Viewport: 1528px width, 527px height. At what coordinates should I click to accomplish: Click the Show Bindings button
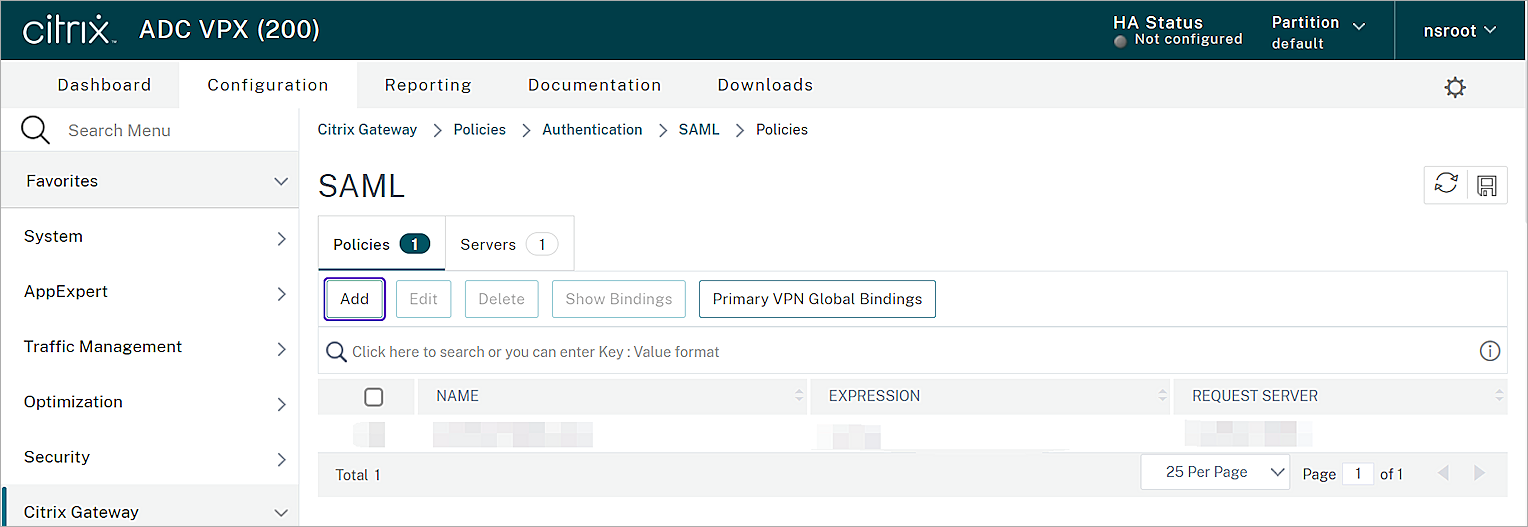[x=619, y=299]
